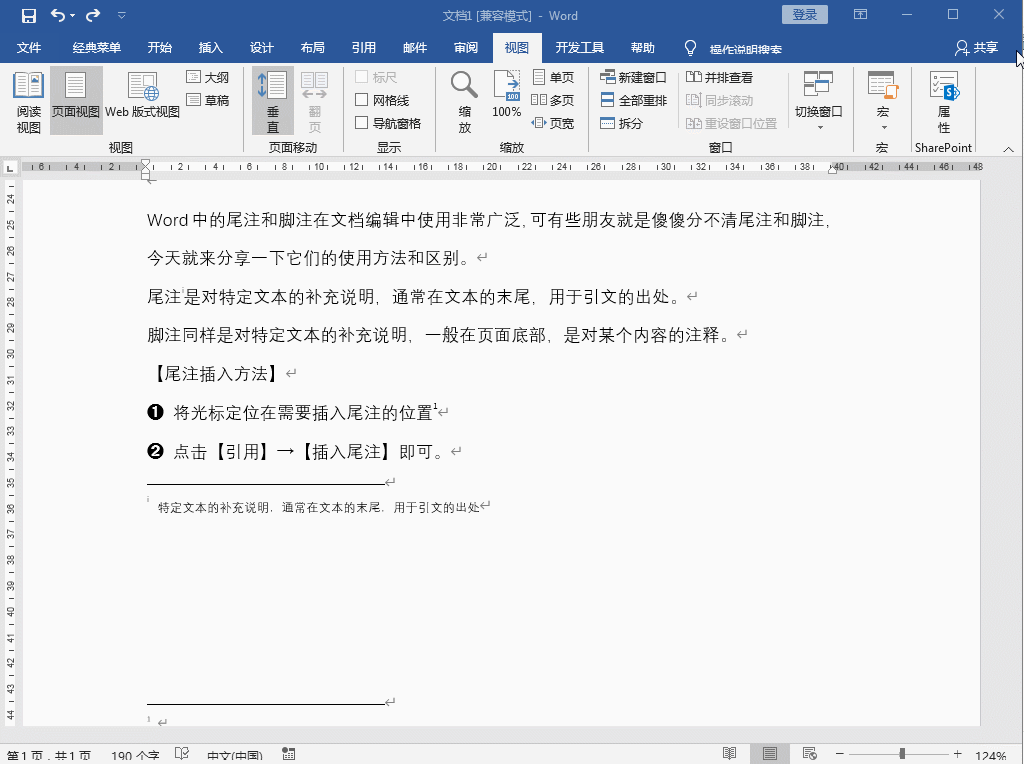Undo the last action
Image resolution: width=1024 pixels, height=764 pixels.
coord(58,15)
